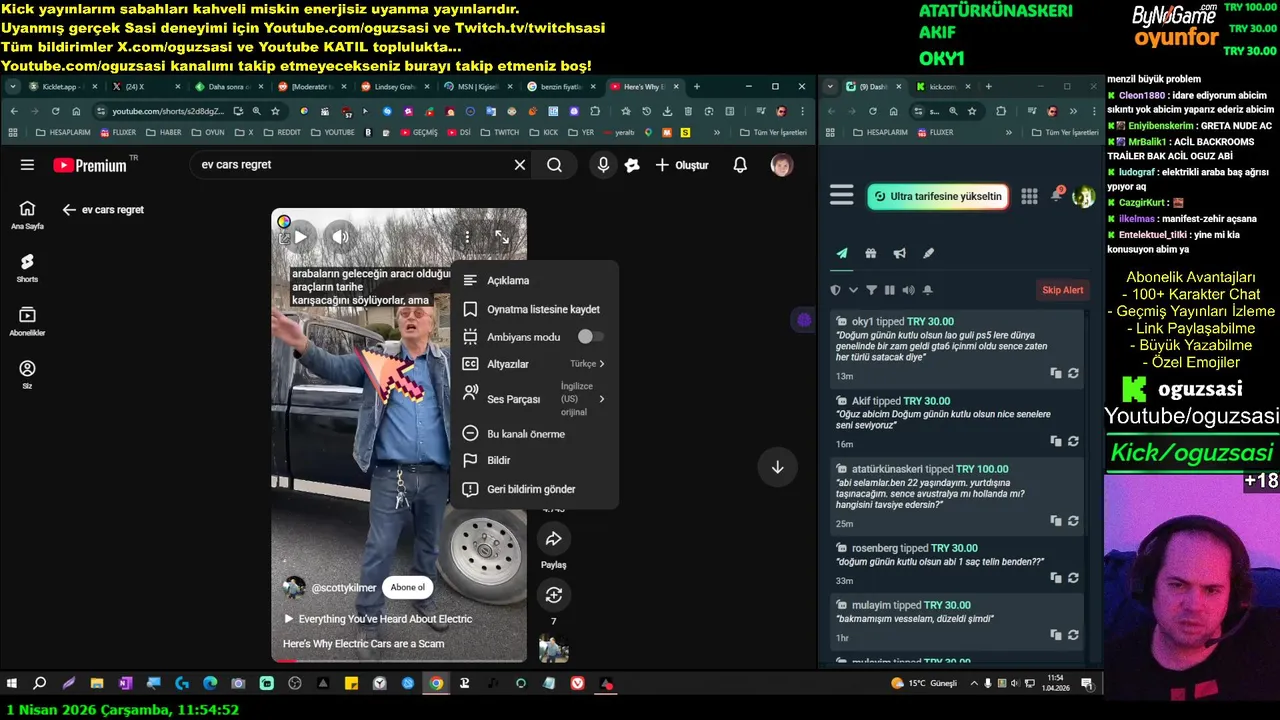This screenshot has height=720, width=1280.
Task: Open the TWITCH bookmarks folder
Action: [x=500, y=132]
